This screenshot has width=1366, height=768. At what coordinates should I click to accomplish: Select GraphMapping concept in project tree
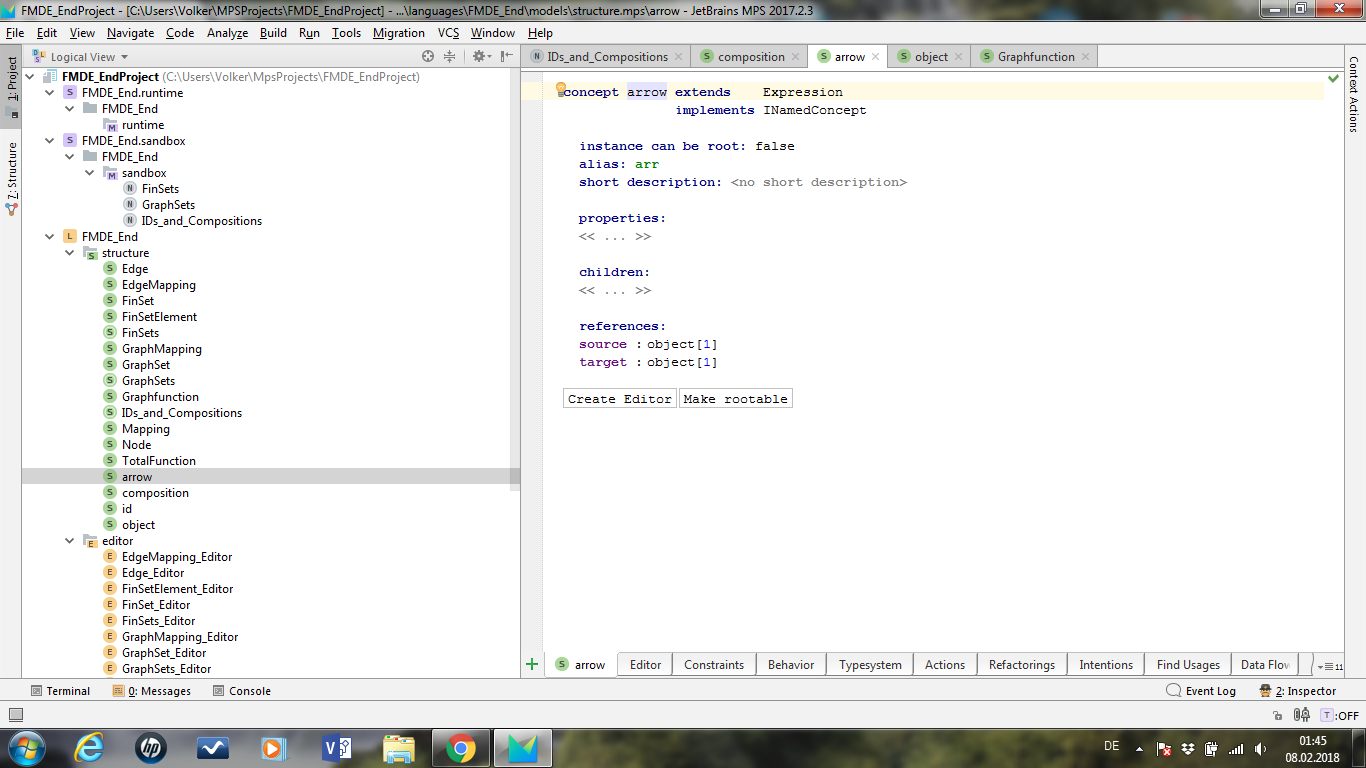click(161, 349)
